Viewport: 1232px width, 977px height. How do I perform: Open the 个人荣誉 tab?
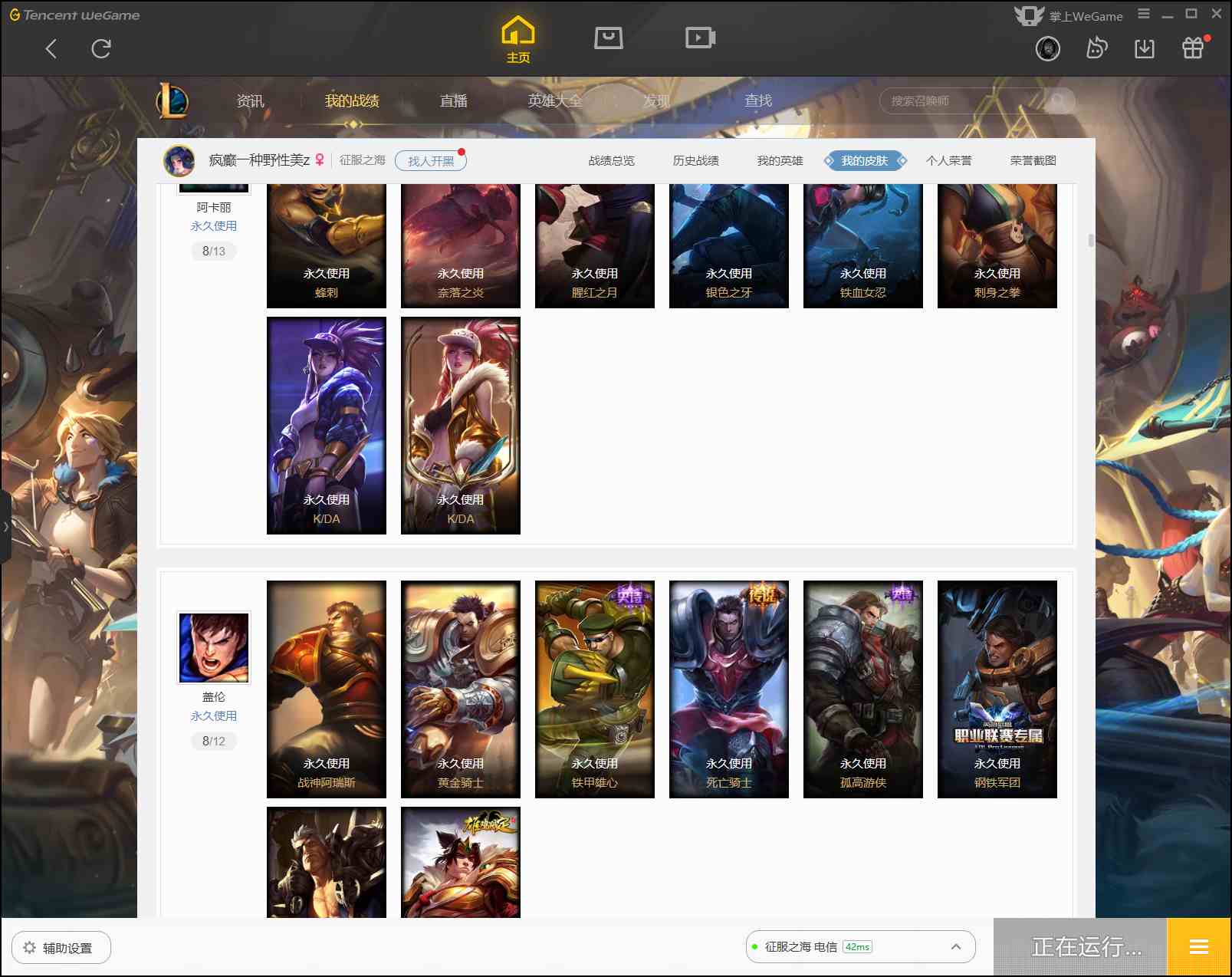tap(948, 161)
